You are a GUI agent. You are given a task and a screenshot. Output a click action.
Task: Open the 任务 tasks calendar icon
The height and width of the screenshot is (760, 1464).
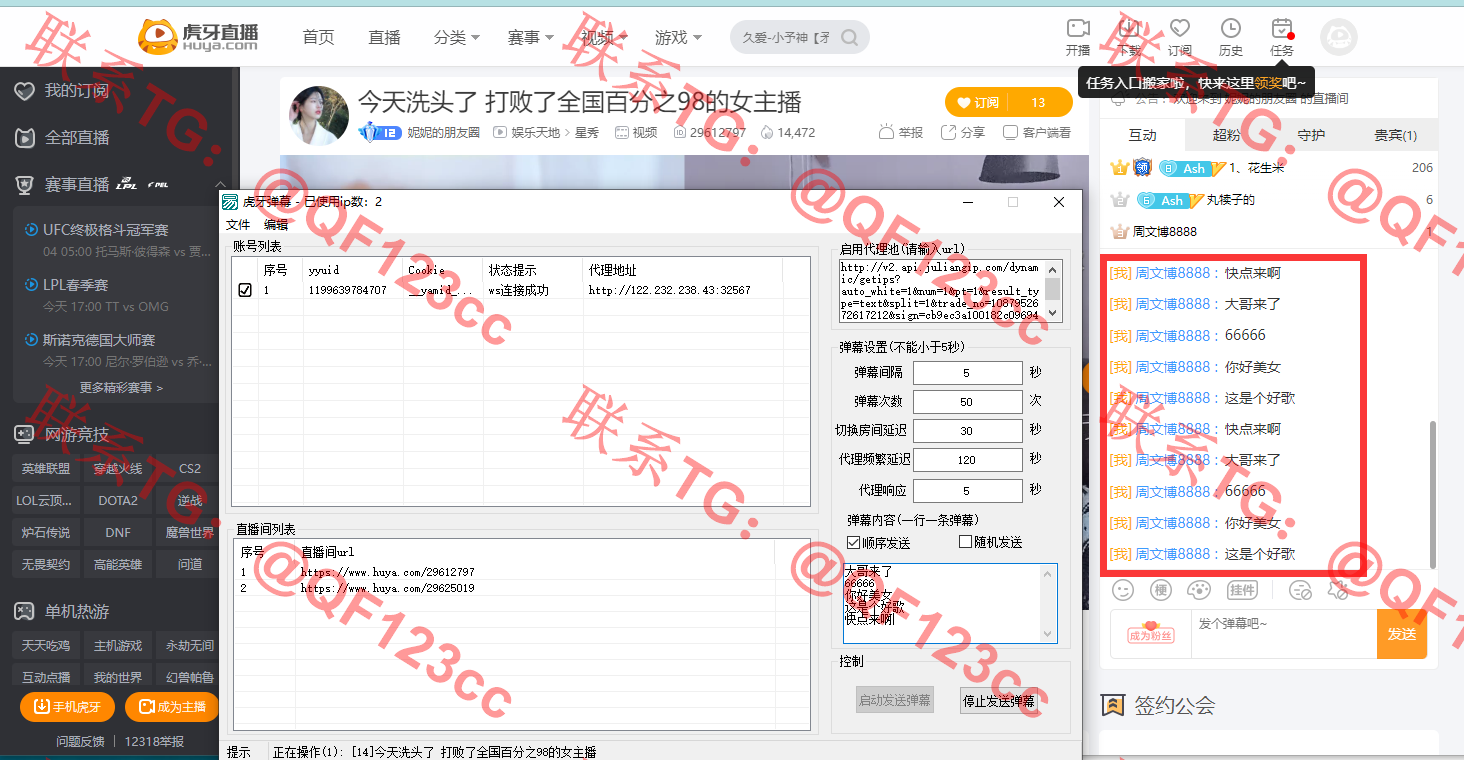point(1282,28)
